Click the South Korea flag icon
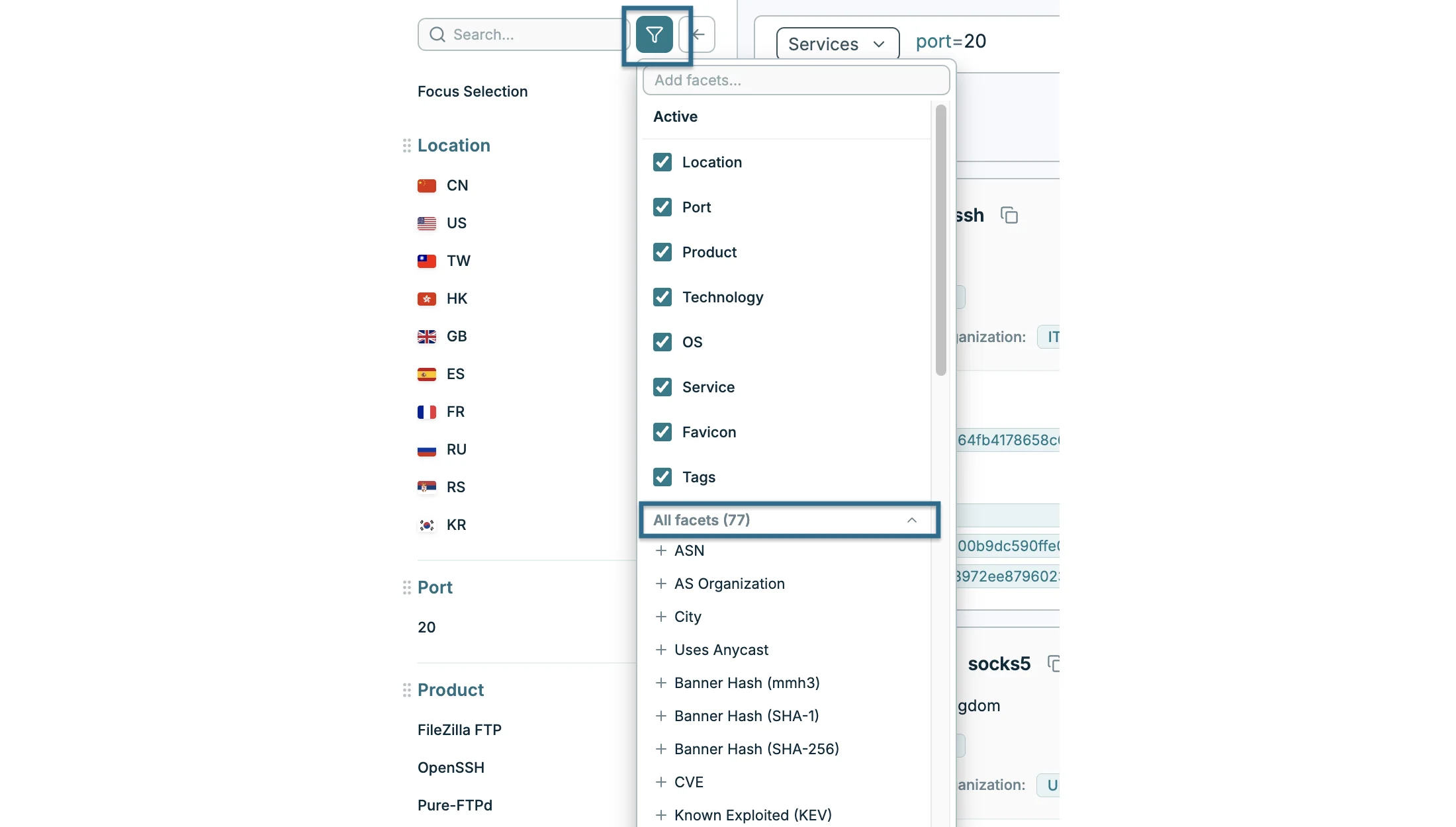 [x=427, y=525]
